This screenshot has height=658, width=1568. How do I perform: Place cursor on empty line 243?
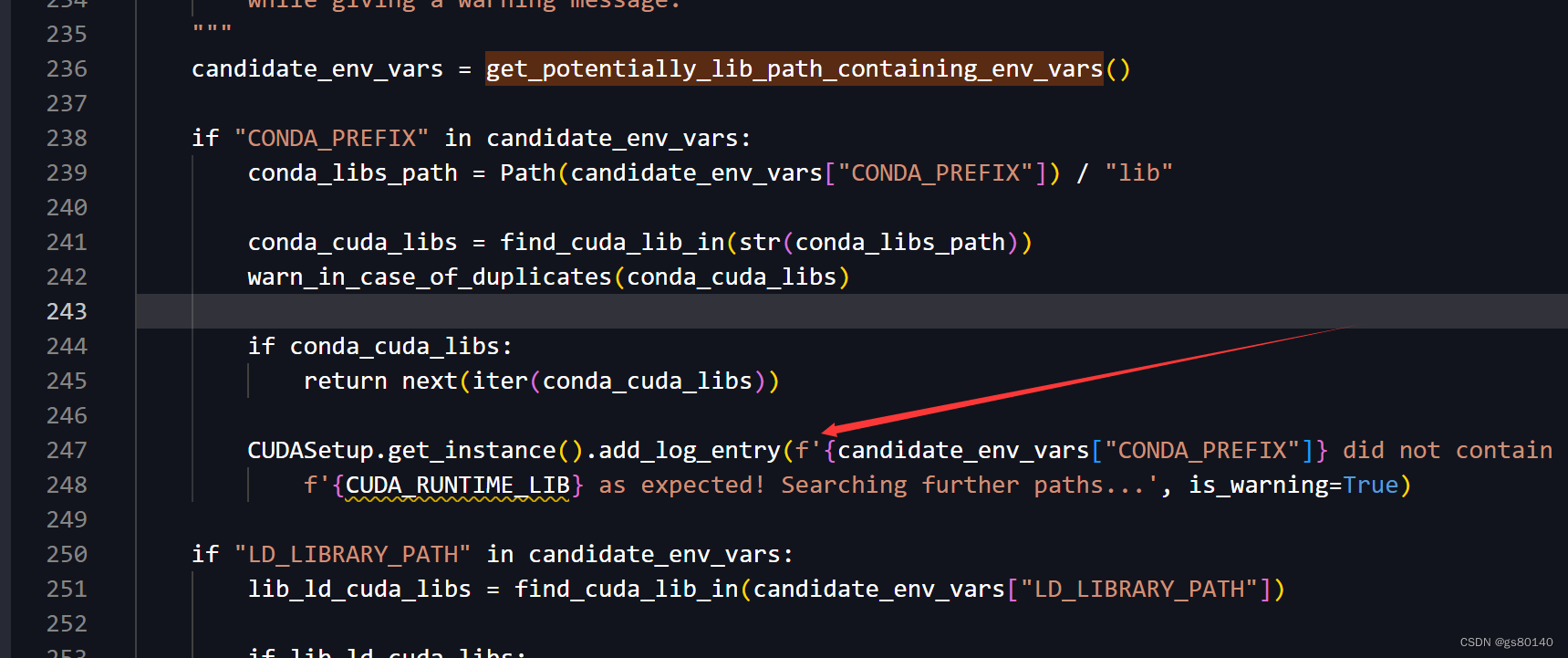click(852, 311)
